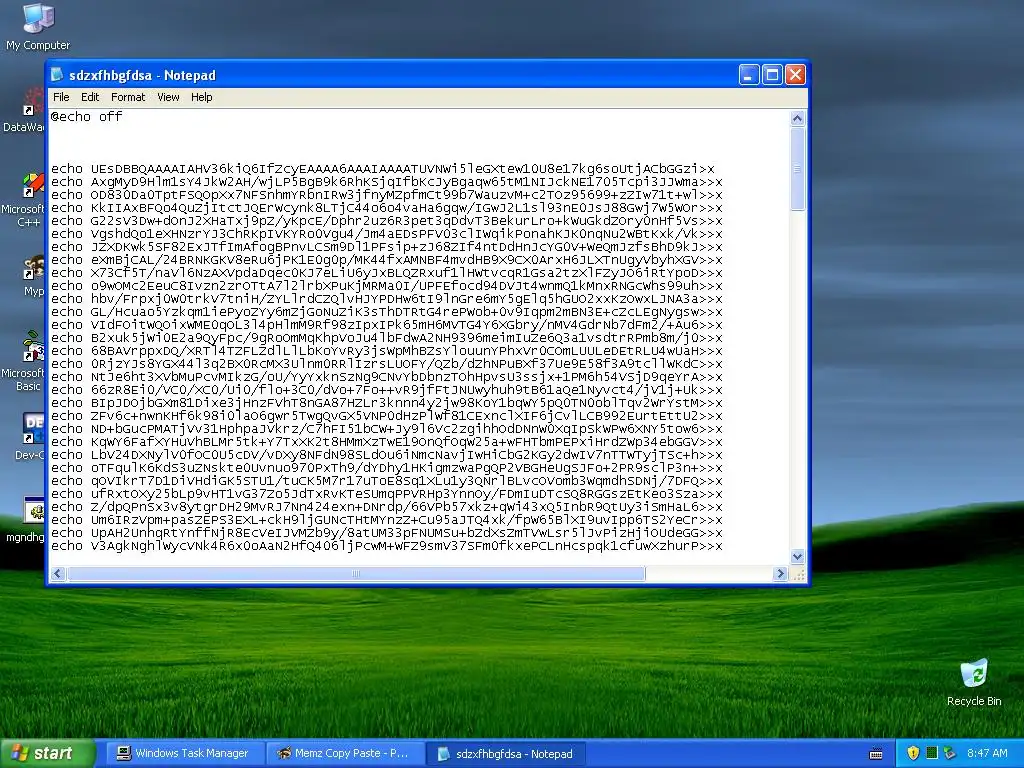Click the green tray icon in system tray
The height and width of the screenshot is (768, 1024).
pyautogui.click(x=932, y=753)
